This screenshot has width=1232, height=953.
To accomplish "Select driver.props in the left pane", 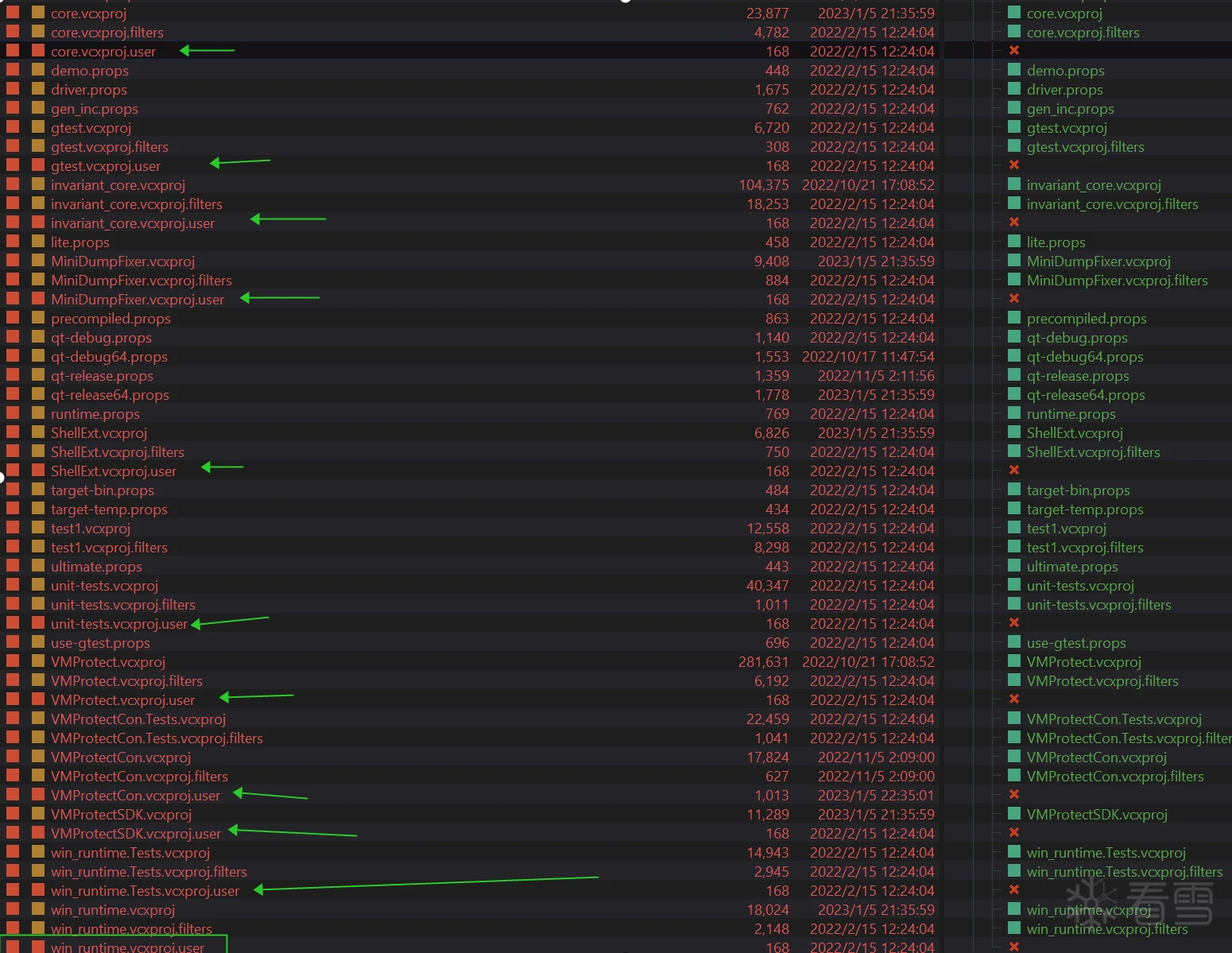I will point(89,90).
